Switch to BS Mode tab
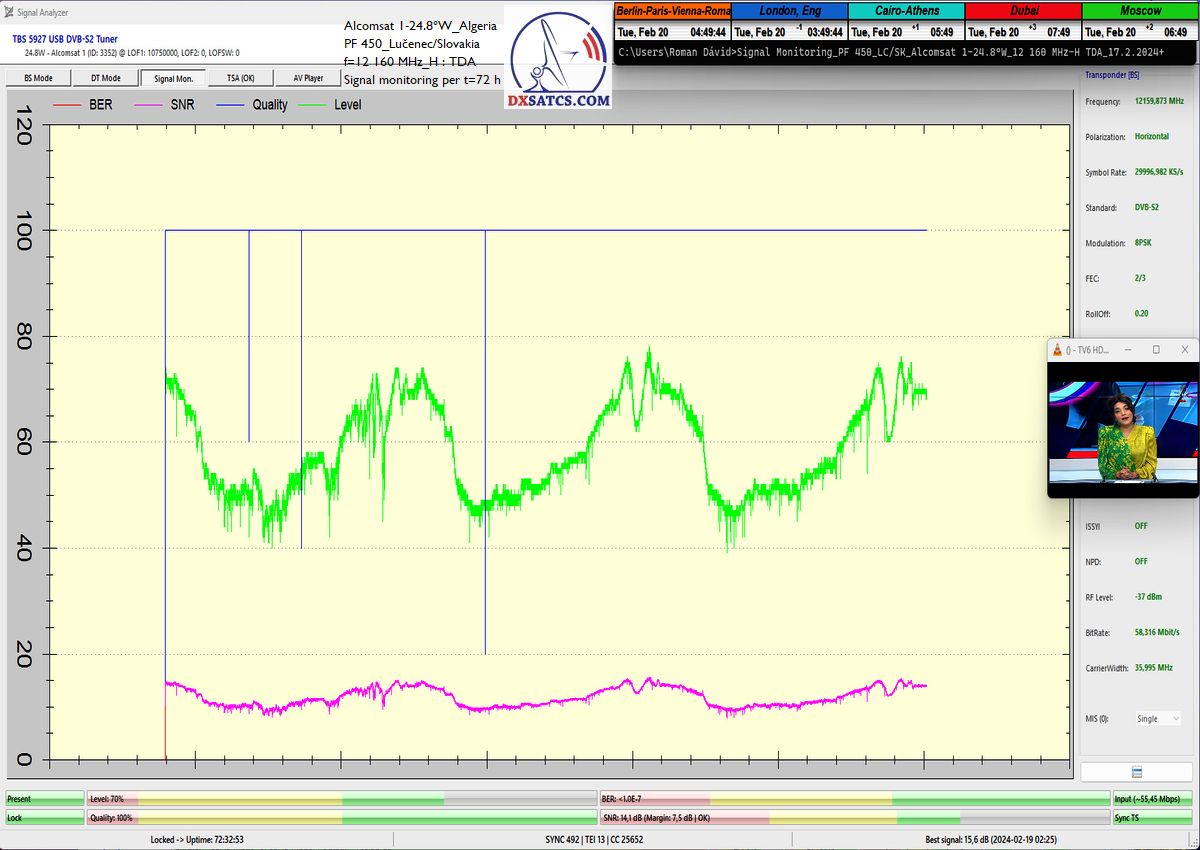 pos(38,78)
